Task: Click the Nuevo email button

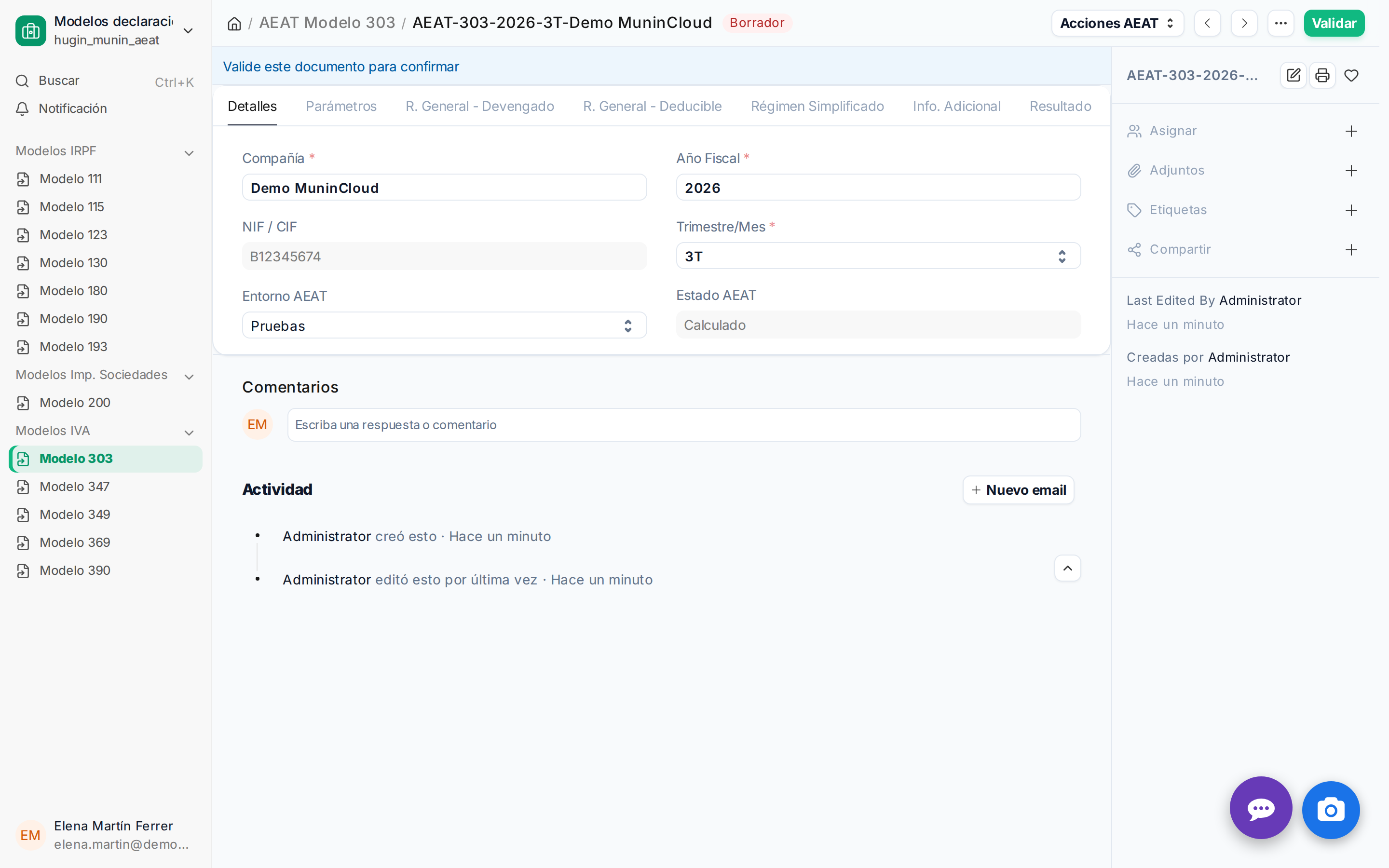Action: pos(1018,490)
